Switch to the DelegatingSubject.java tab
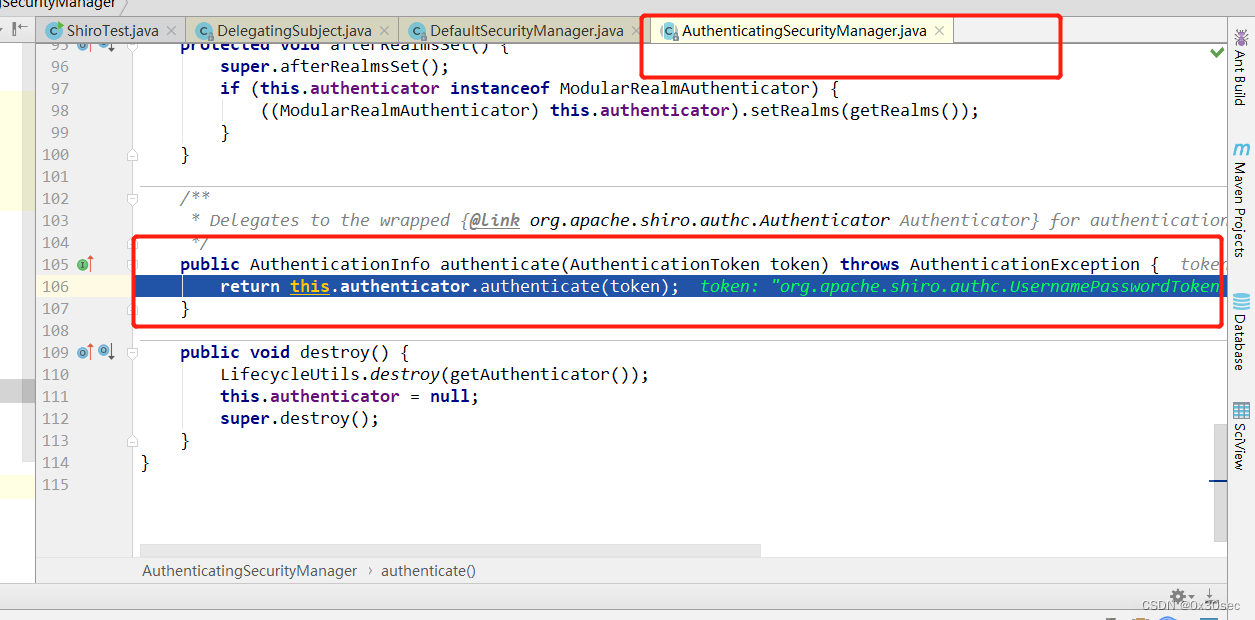Image resolution: width=1255 pixels, height=620 pixels. coord(293,31)
